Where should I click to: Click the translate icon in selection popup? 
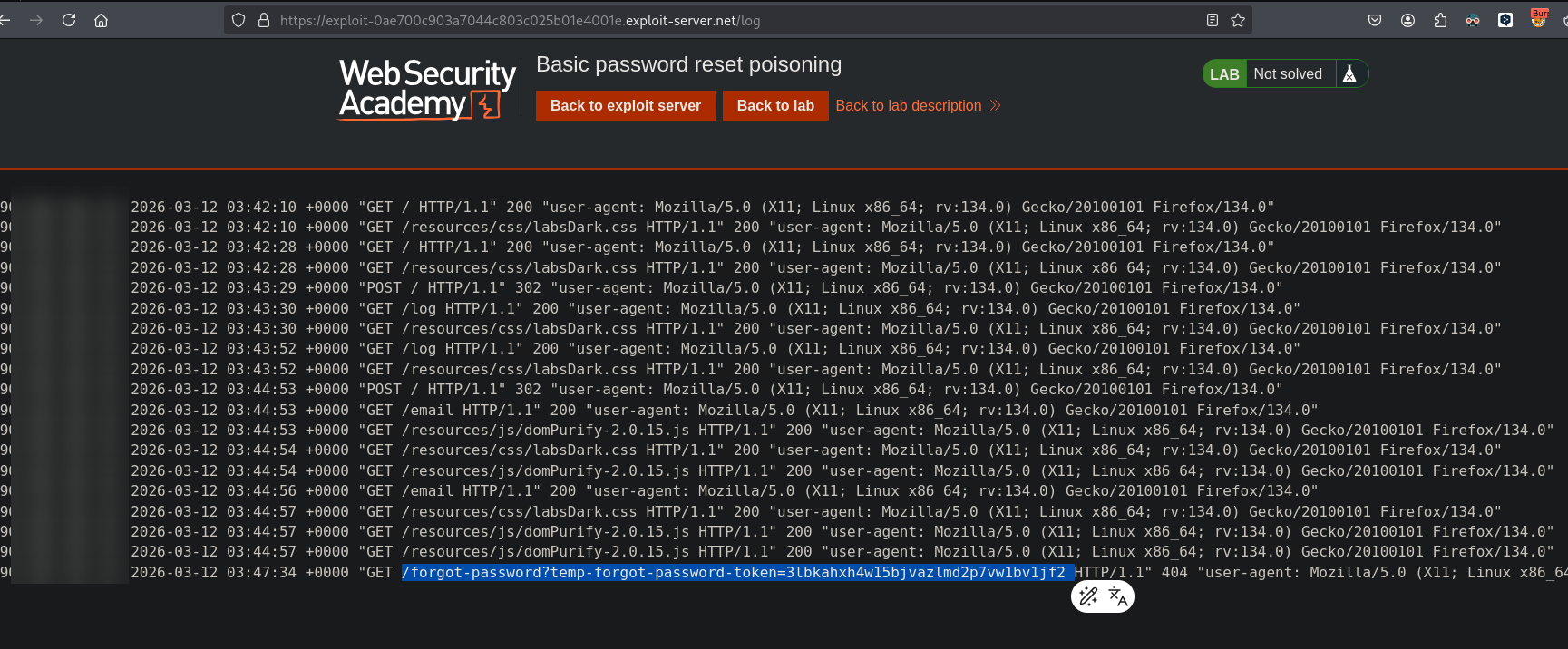[1118, 596]
